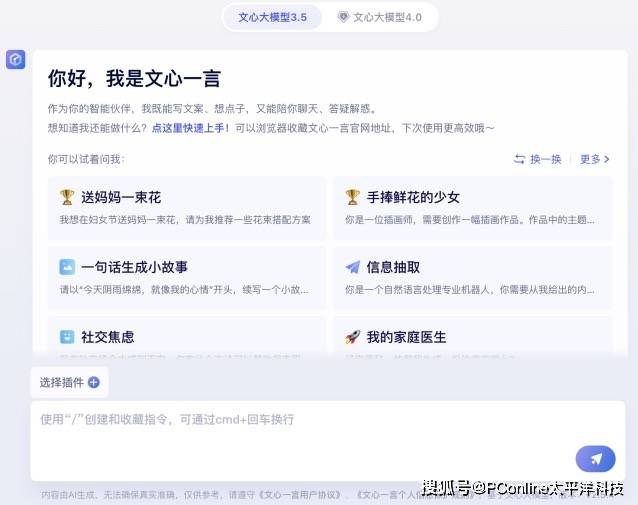638x505 pixels.
Task: Switch to the 文心大模型3.5 tab
Action: click(x=272, y=17)
